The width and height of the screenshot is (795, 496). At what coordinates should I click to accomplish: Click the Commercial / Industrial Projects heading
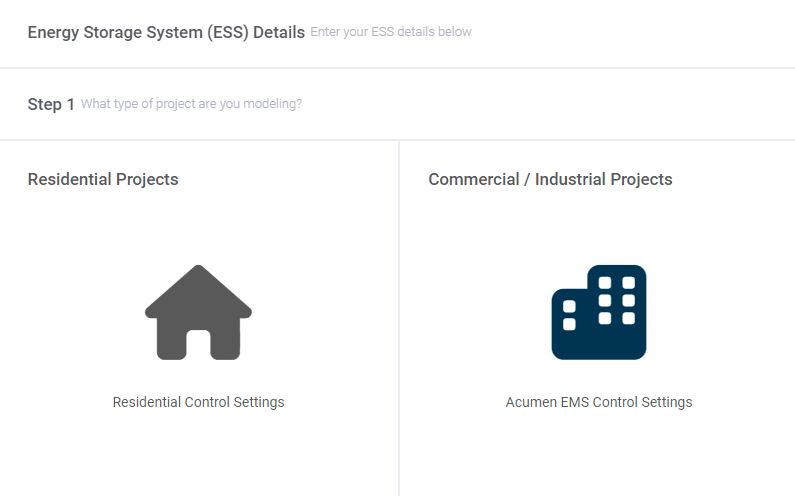551,180
